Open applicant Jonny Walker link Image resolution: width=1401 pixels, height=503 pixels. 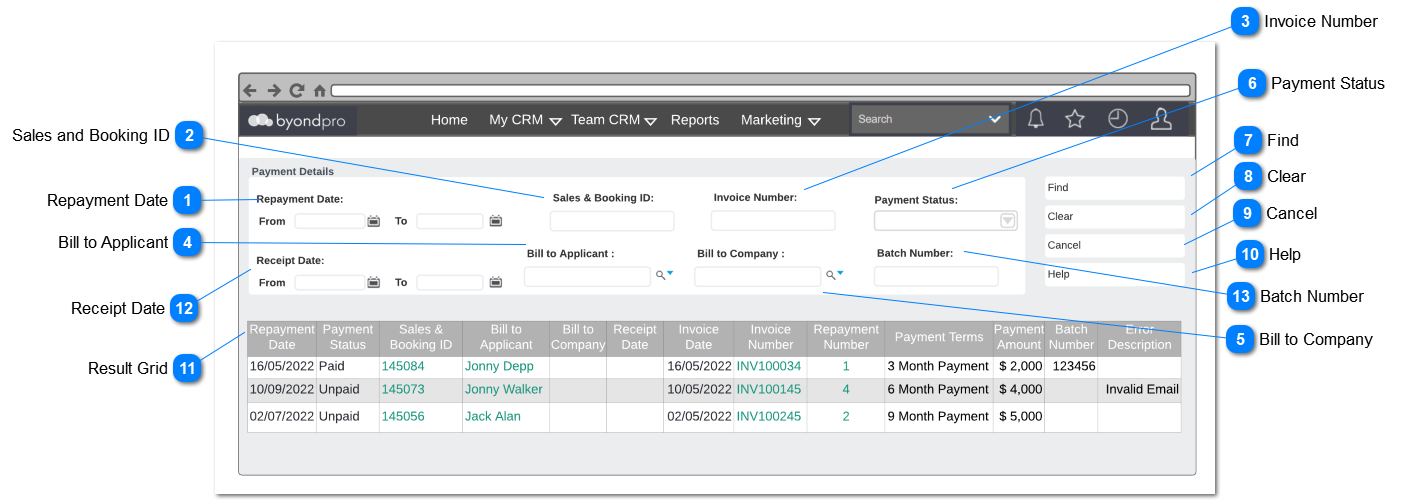(504, 389)
